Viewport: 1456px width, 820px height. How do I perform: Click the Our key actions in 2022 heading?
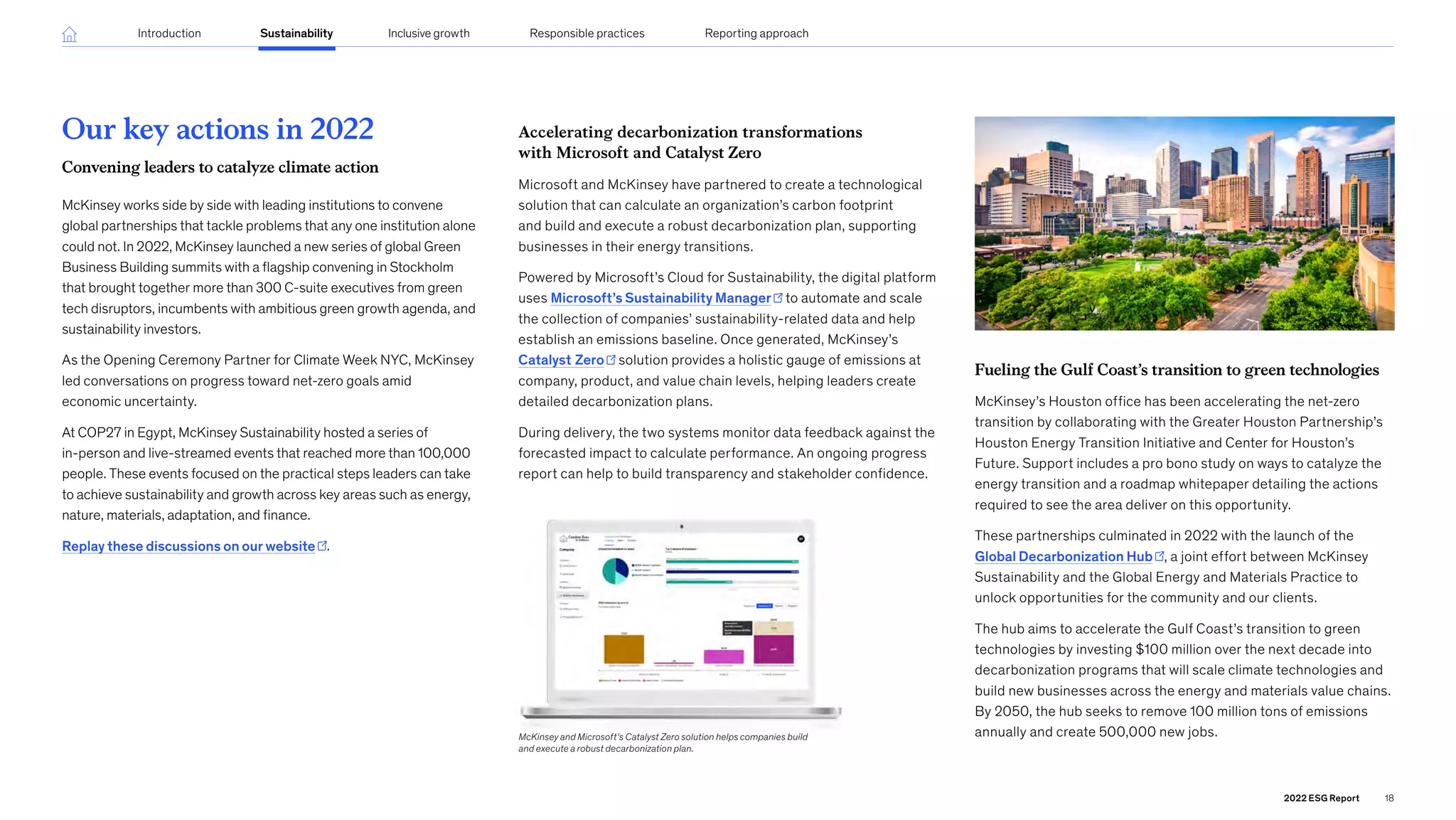click(x=218, y=129)
